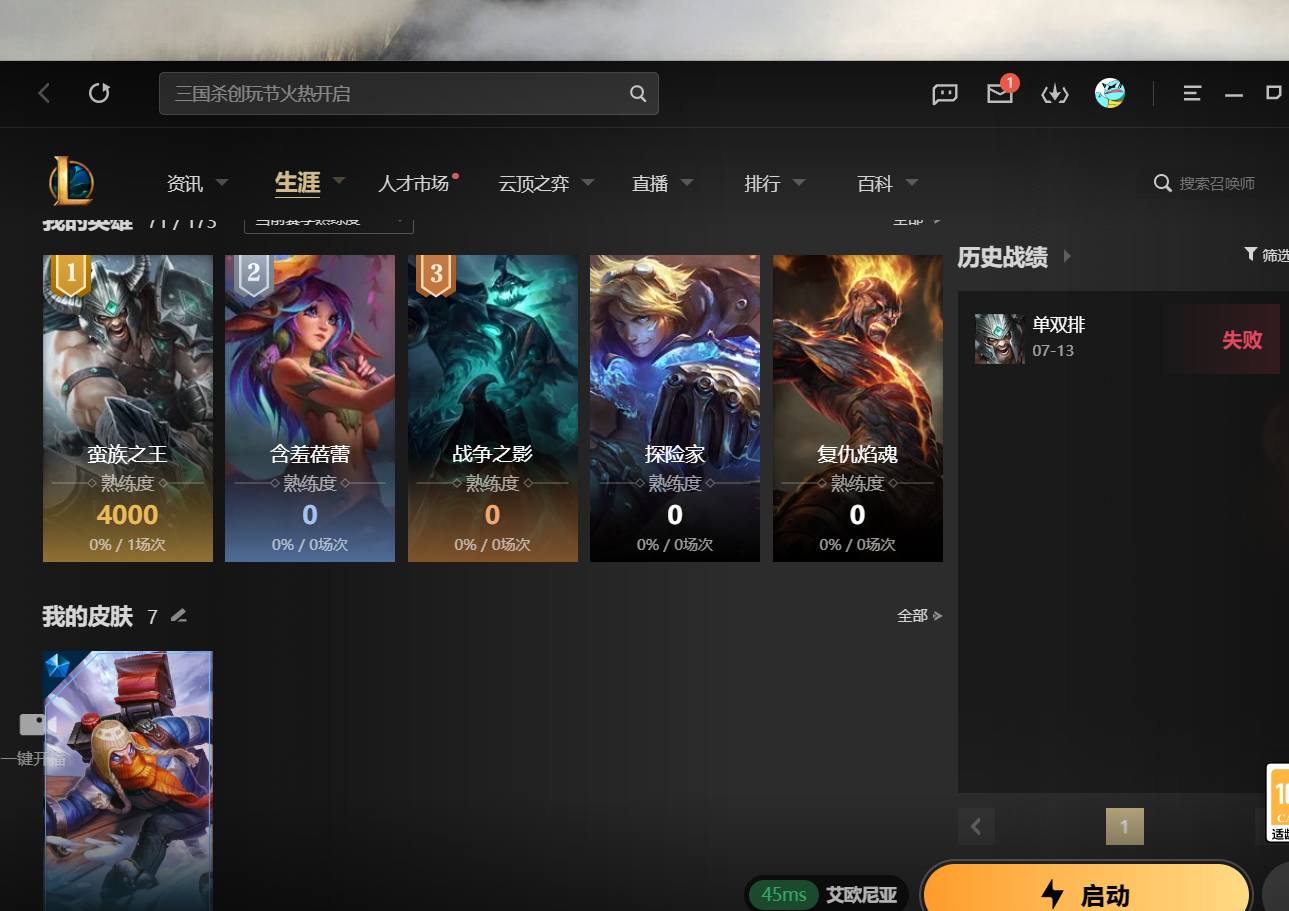Open the 战争之影 champion card
Image resolution: width=1289 pixels, height=911 pixels.
[x=493, y=408]
